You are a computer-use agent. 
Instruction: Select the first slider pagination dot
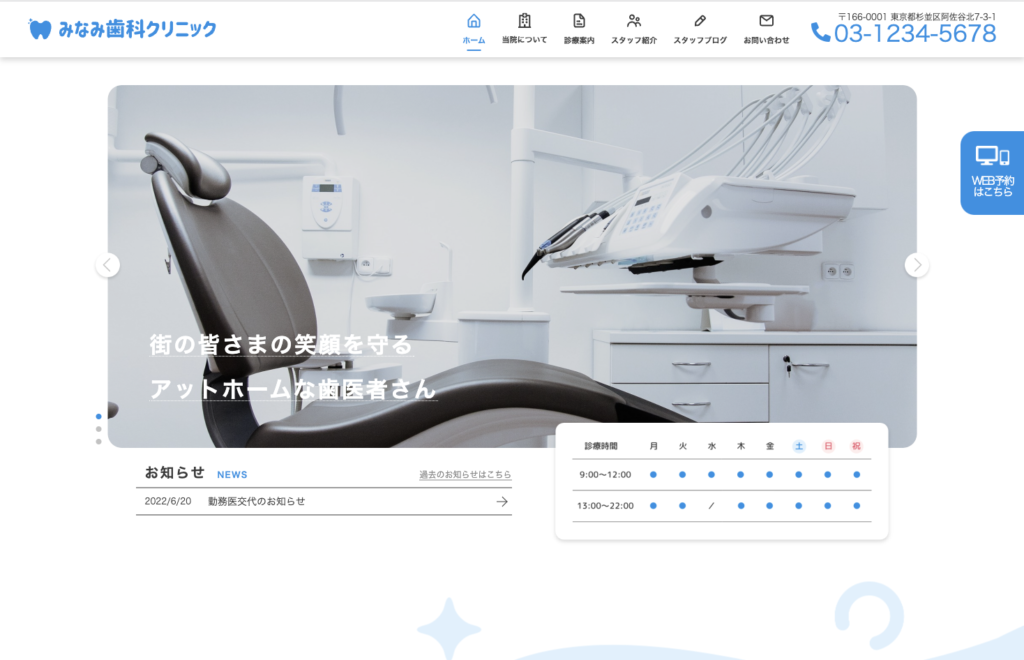click(98, 416)
